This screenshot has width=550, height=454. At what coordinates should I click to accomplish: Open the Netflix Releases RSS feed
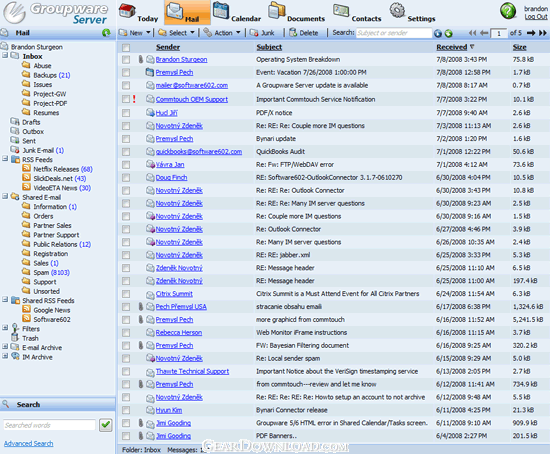pyautogui.click(x=57, y=169)
